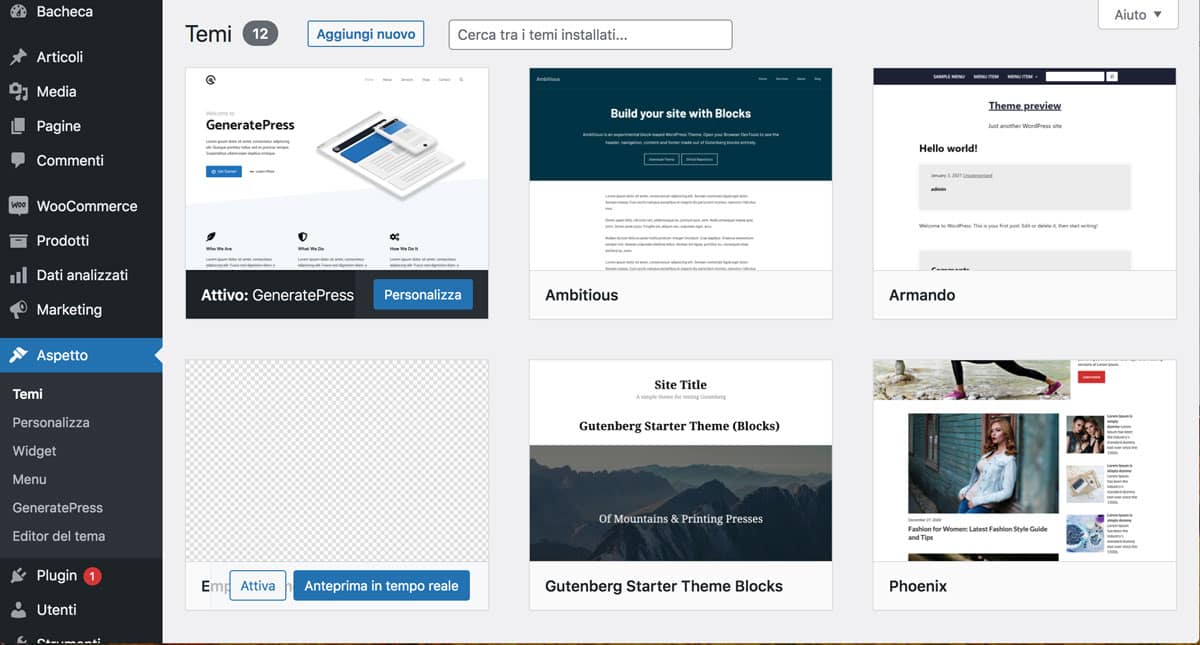Image resolution: width=1200 pixels, height=645 pixels.
Task: Click the bar chart icon for Dati analizzati
Action: (18, 275)
